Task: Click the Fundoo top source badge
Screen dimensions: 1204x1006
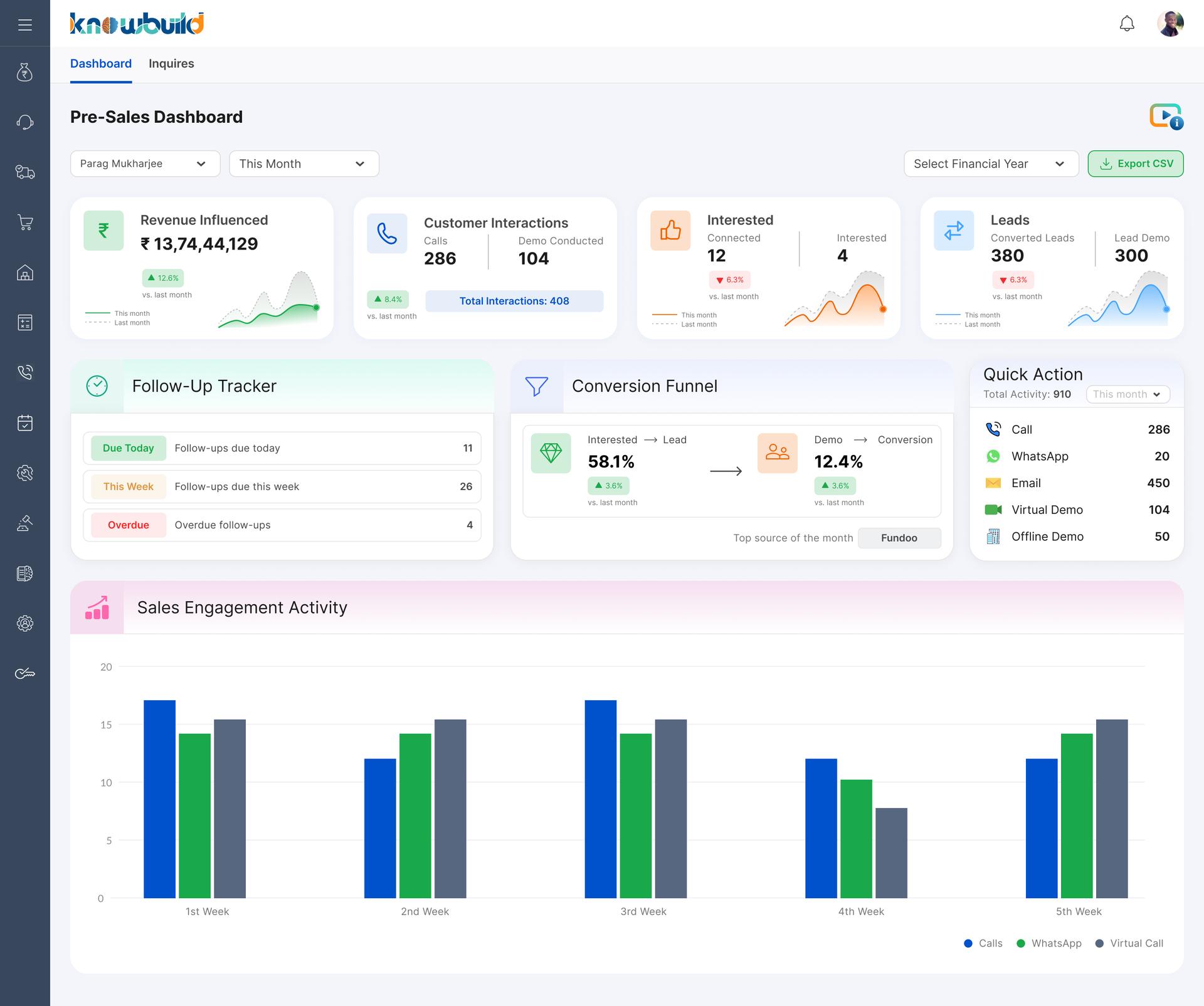Action: click(x=899, y=538)
